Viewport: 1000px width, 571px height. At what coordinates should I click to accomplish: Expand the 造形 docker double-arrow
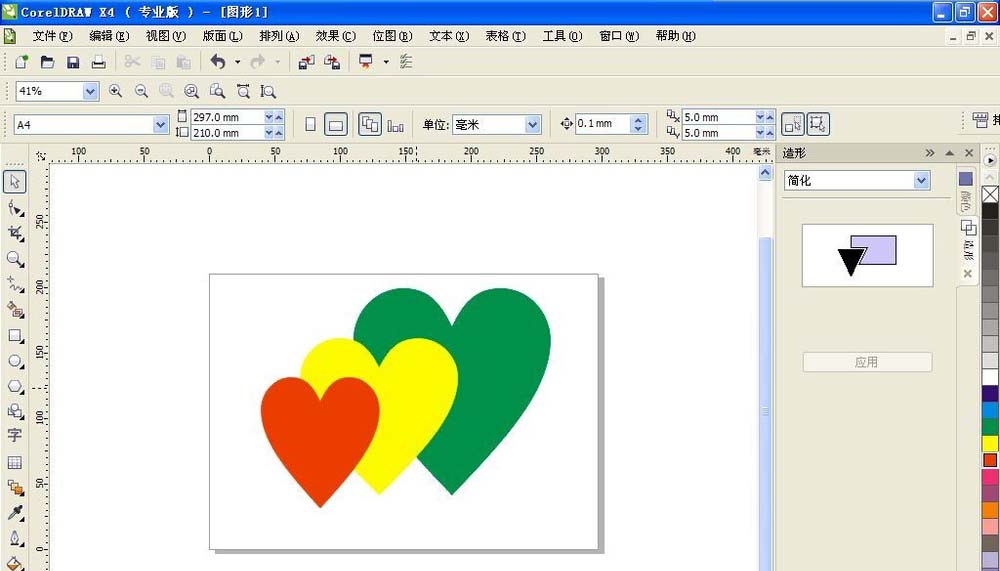point(930,153)
